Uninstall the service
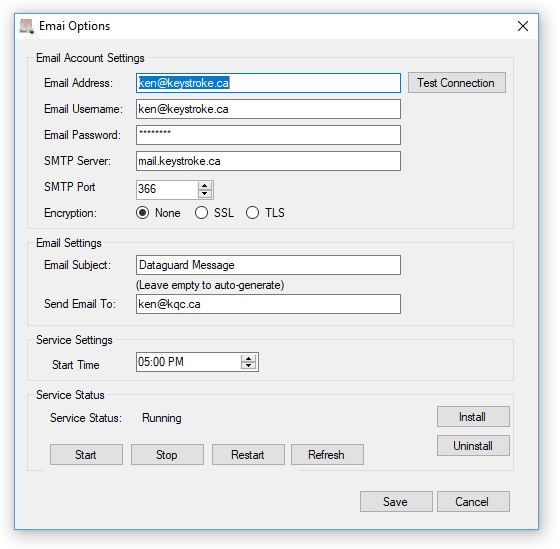560x549 pixels. coord(473,445)
